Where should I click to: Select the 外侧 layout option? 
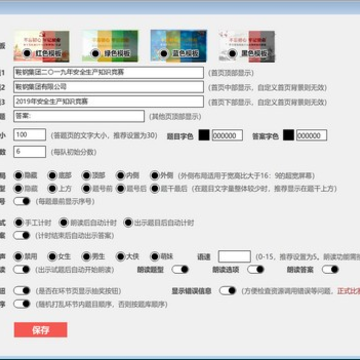155,175
